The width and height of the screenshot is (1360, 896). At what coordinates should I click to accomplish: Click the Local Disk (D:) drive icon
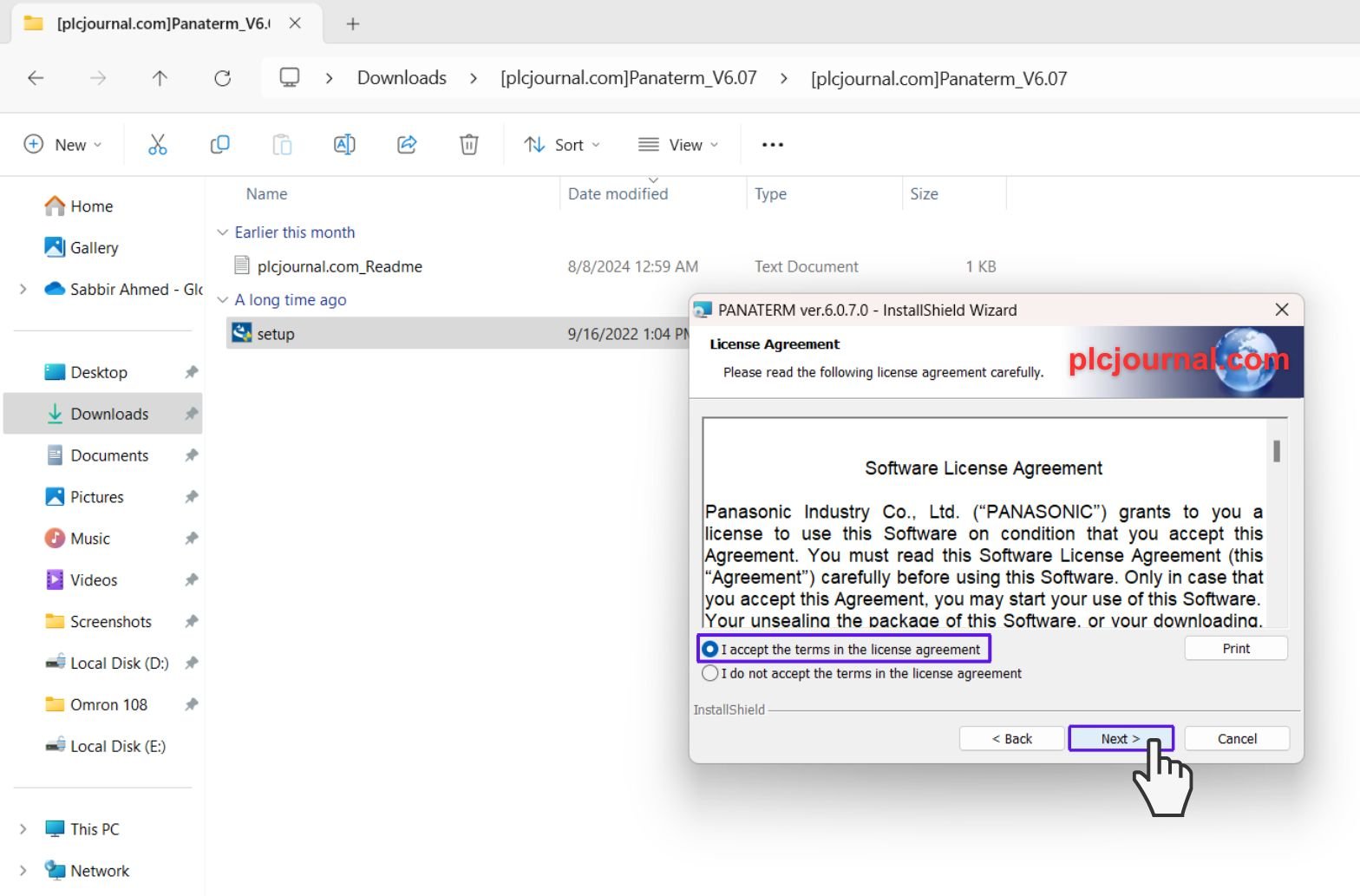pyautogui.click(x=55, y=663)
